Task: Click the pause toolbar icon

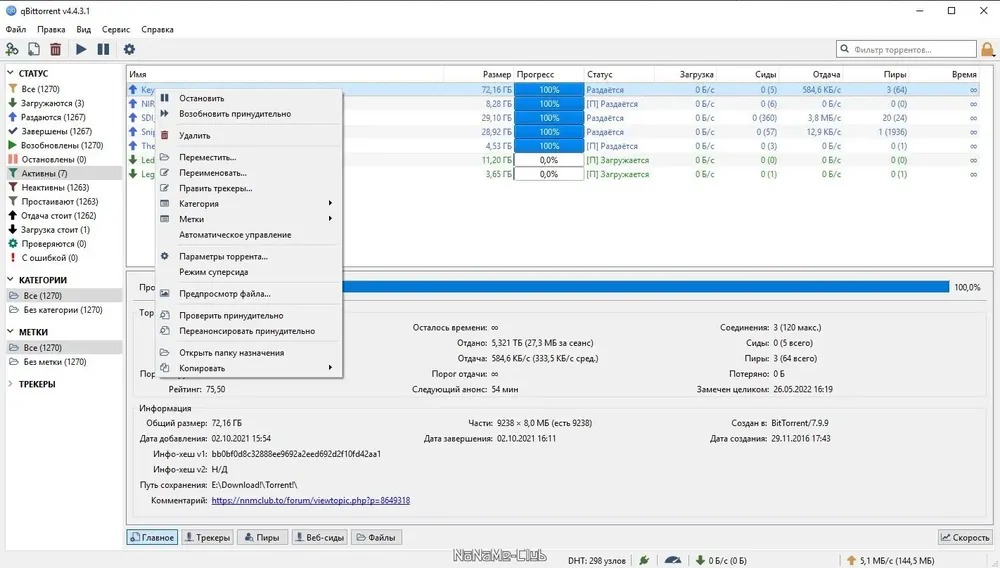Action: pyautogui.click(x=103, y=49)
